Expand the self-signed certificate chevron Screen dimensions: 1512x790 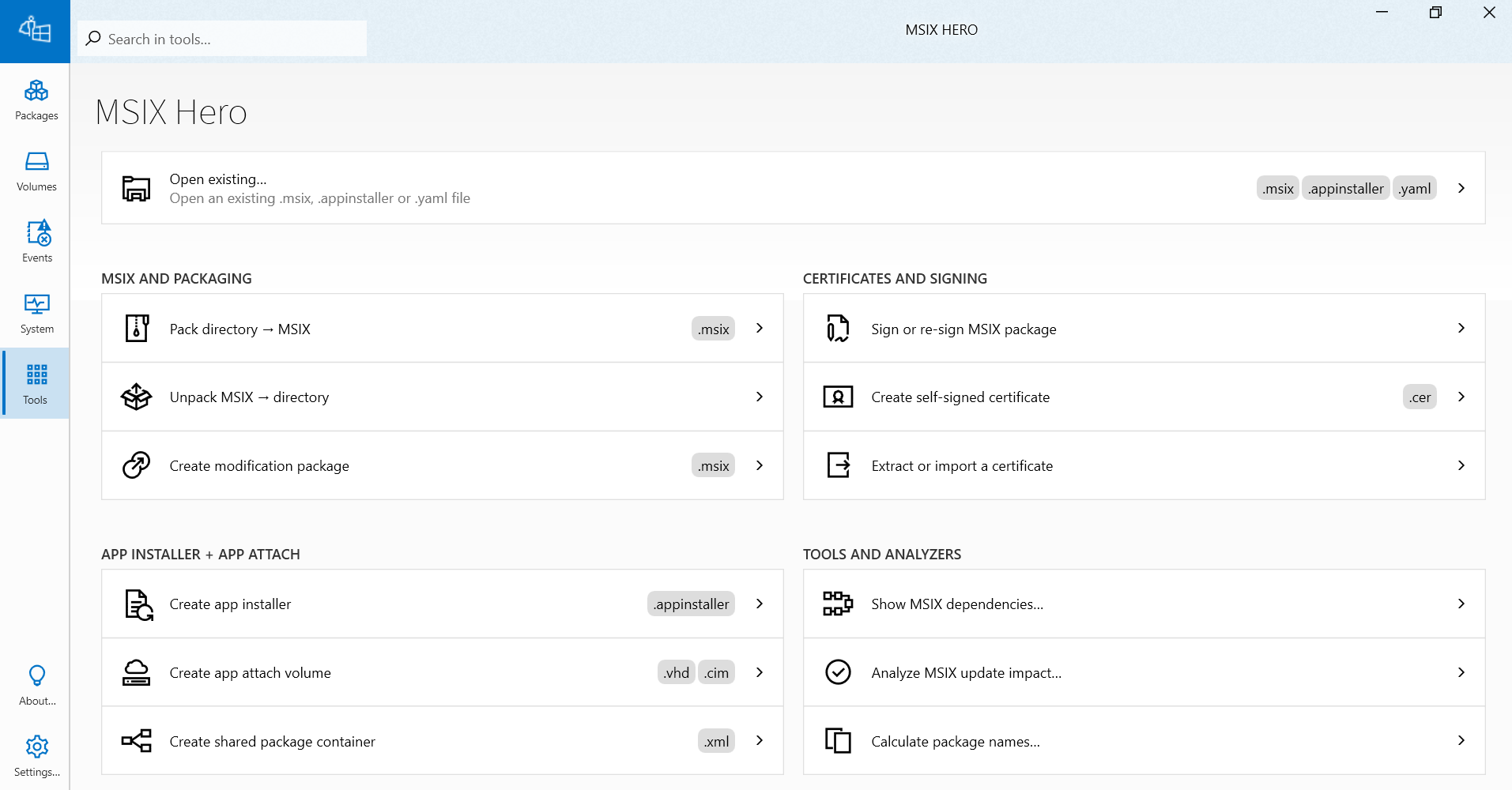[x=1461, y=397]
